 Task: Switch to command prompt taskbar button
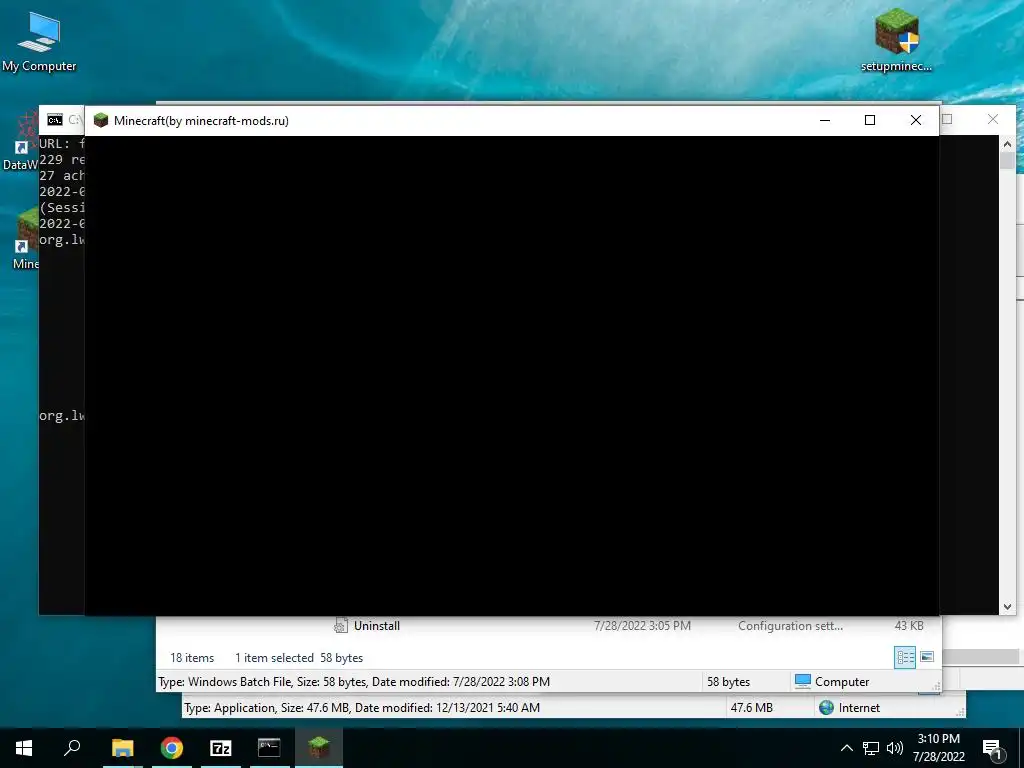(269, 748)
